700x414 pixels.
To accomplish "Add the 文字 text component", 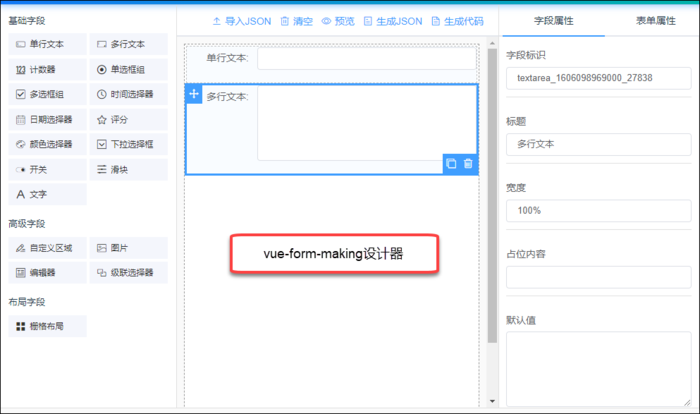I will [47, 194].
